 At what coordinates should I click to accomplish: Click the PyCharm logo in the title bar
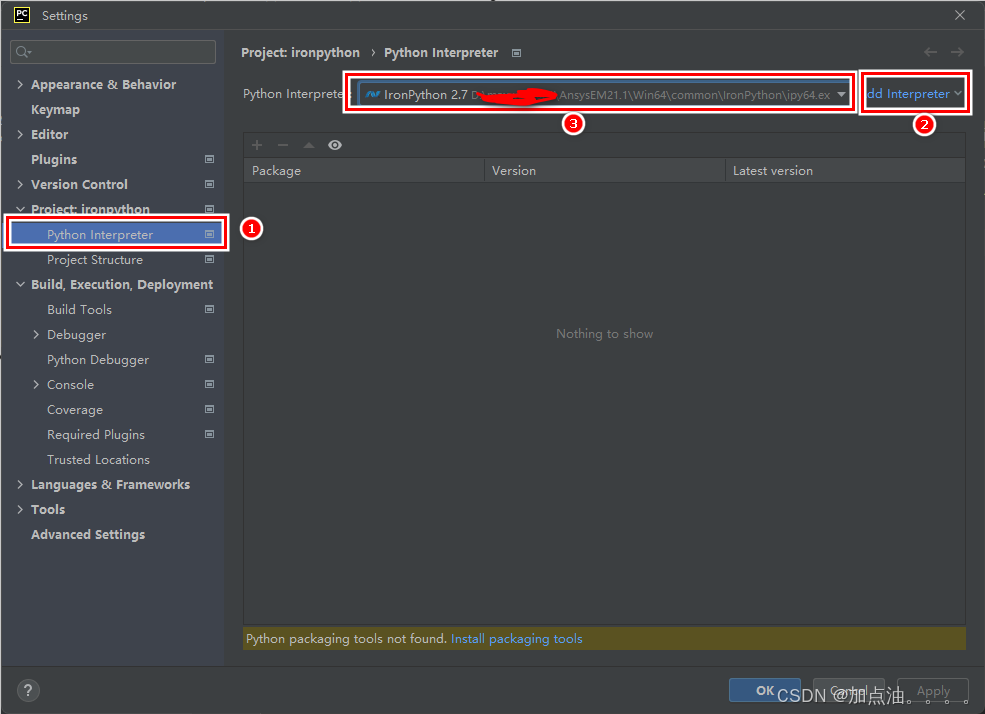coord(21,14)
